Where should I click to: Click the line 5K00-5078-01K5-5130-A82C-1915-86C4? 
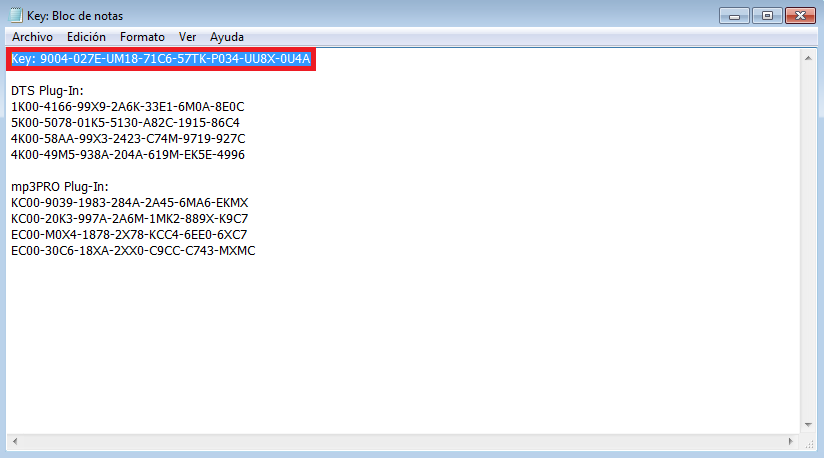pyautogui.click(x=125, y=123)
